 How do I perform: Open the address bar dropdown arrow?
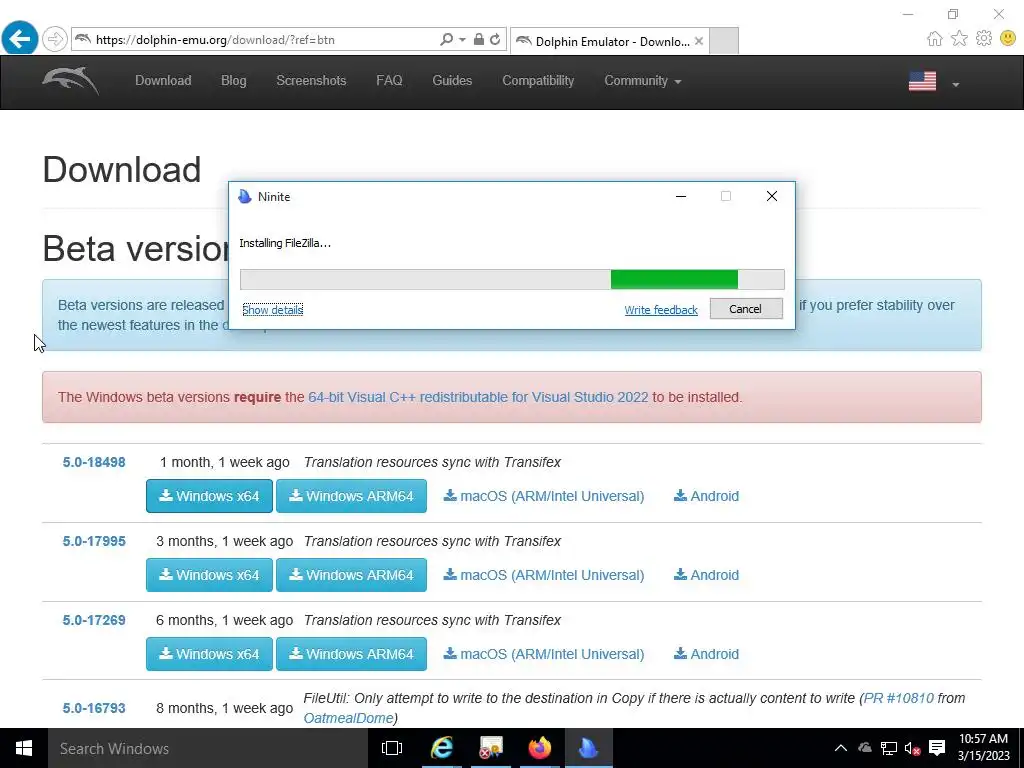(x=462, y=40)
